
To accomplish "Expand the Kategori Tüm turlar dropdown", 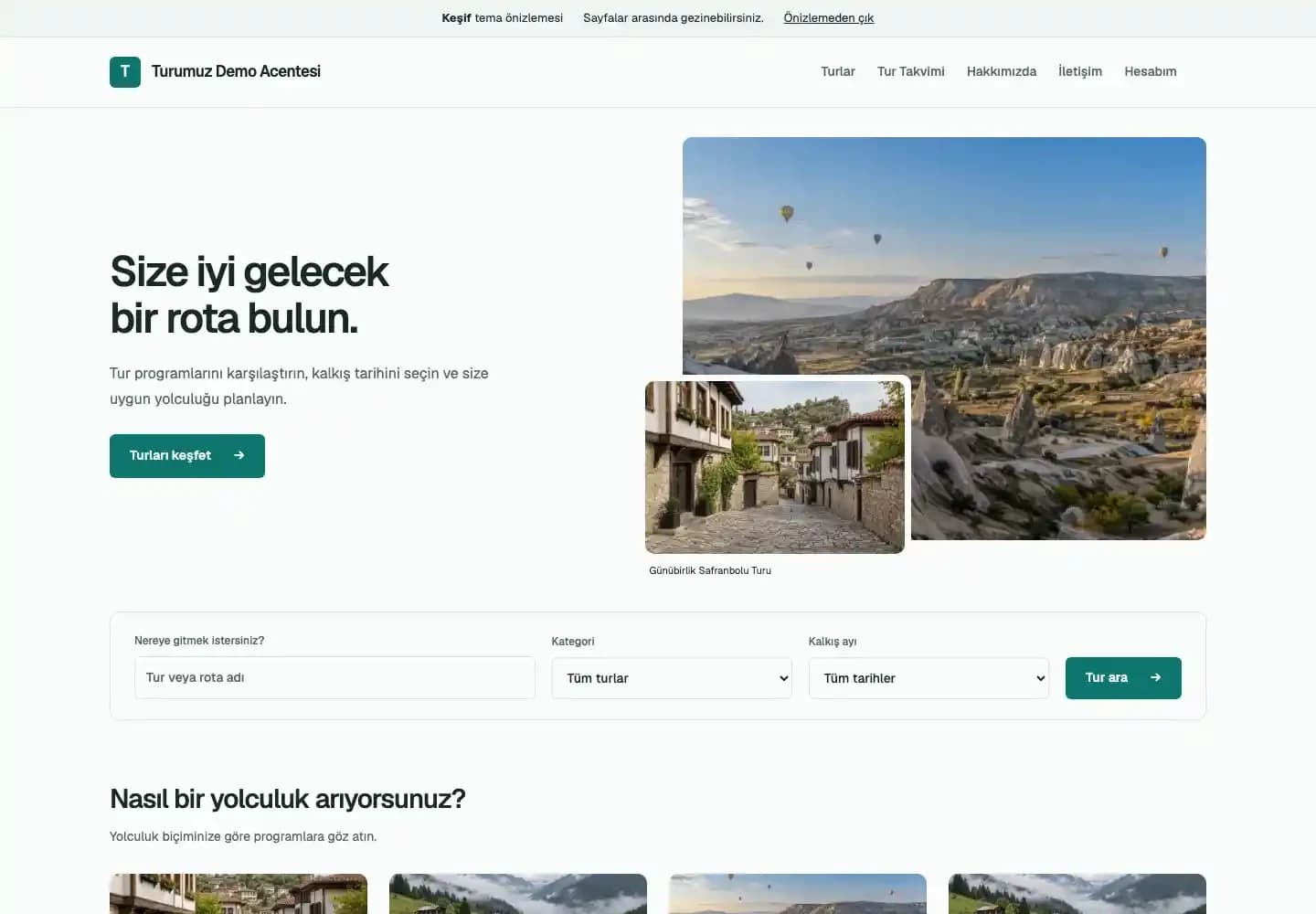I will pos(672,678).
